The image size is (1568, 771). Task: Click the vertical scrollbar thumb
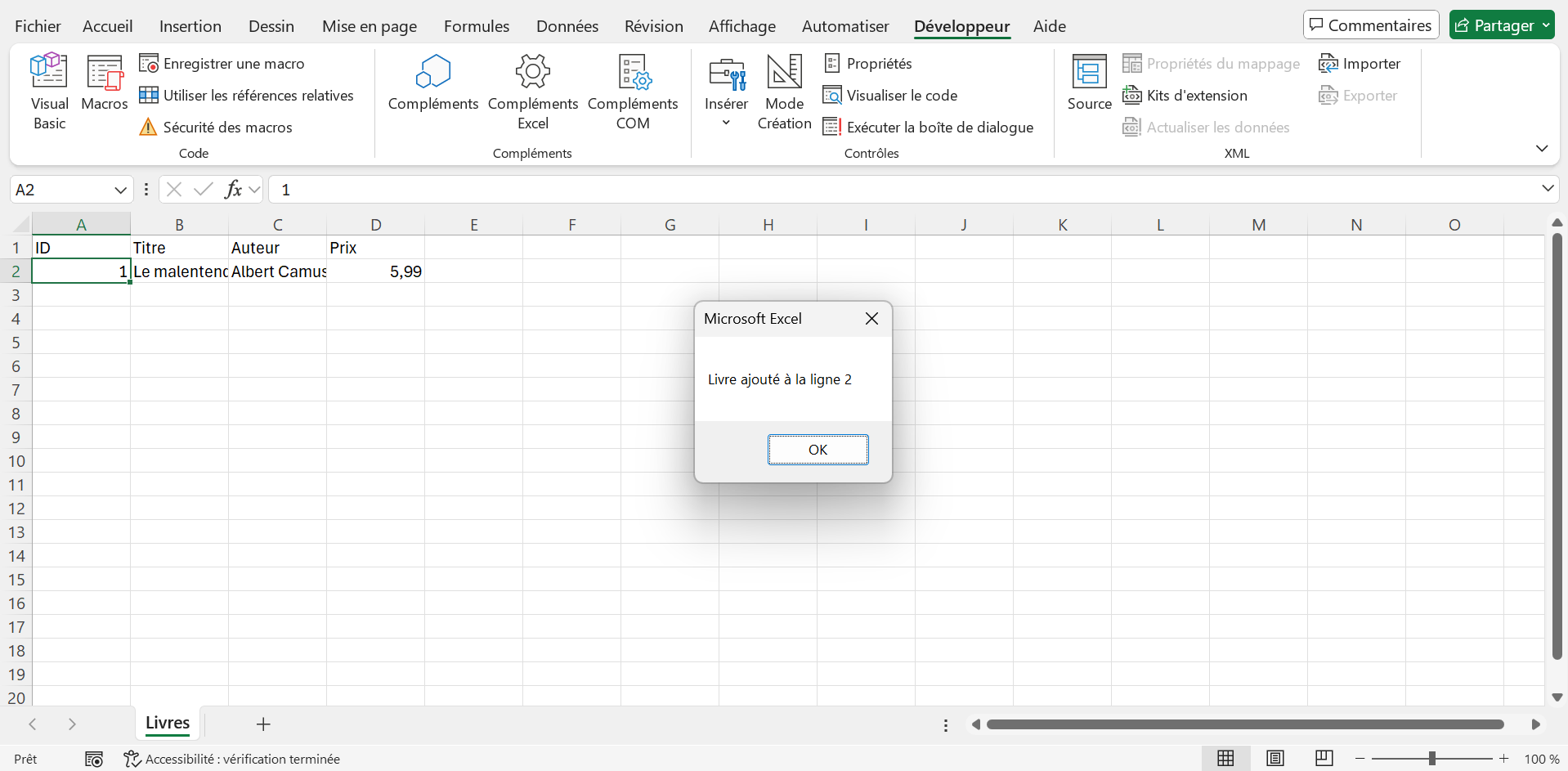(x=1557, y=446)
